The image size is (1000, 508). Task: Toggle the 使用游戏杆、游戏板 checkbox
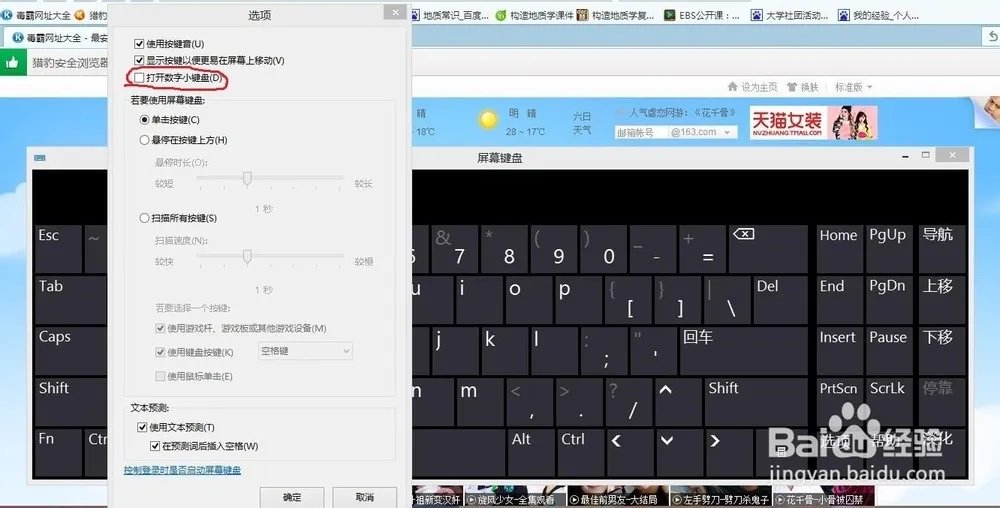pyautogui.click(x=160, y=328)
